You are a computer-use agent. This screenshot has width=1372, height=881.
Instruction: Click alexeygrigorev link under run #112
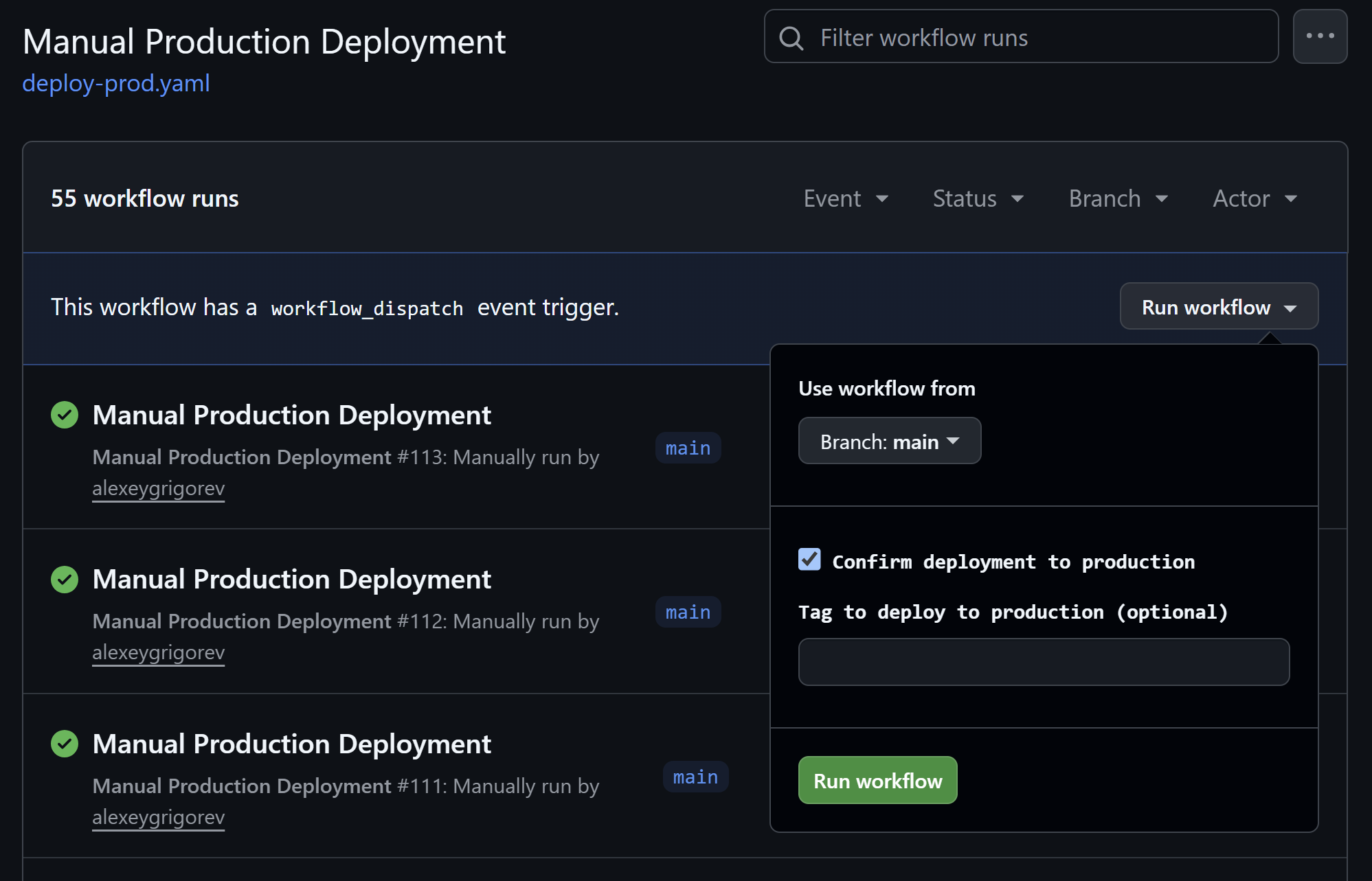tap(159, 652)
